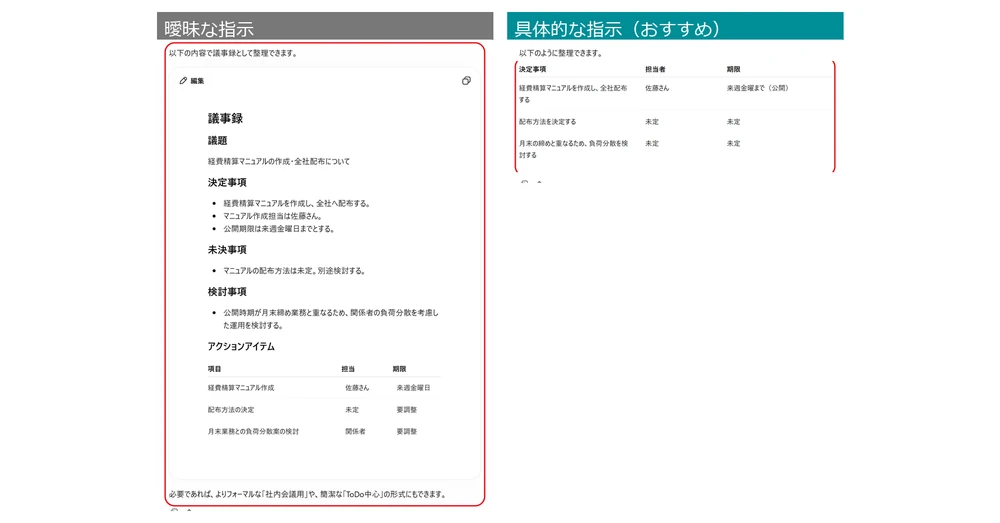Screen dimensions: 1000x523
Task: Click the 配布方法の決定 table cell
Action: tap(231, 410)
